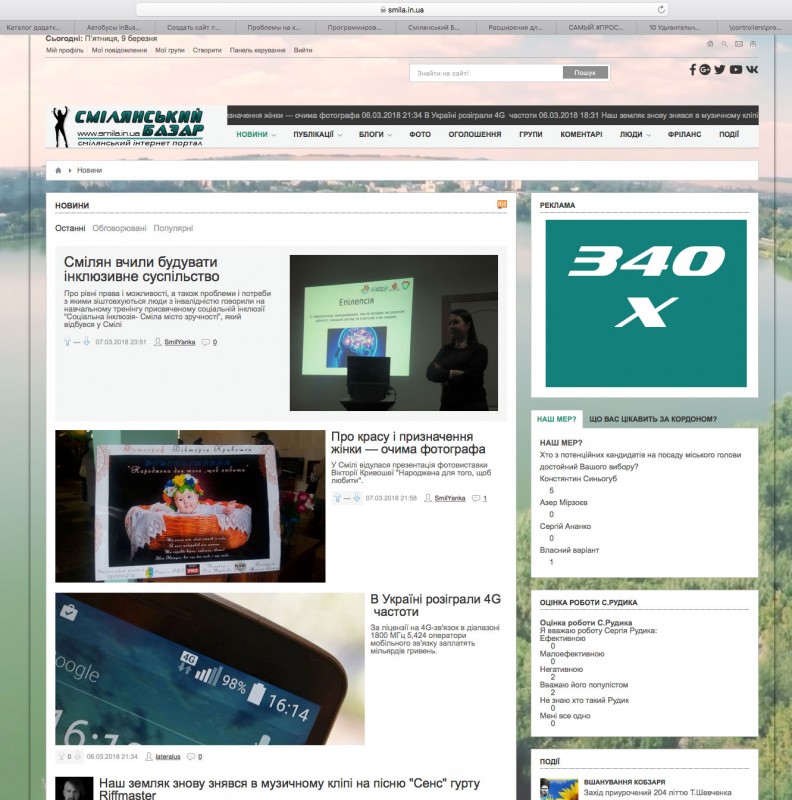Click 'Вшанування Кобзаря' event title
This screenshot has height=800, width=792.
tap(624, 782)
